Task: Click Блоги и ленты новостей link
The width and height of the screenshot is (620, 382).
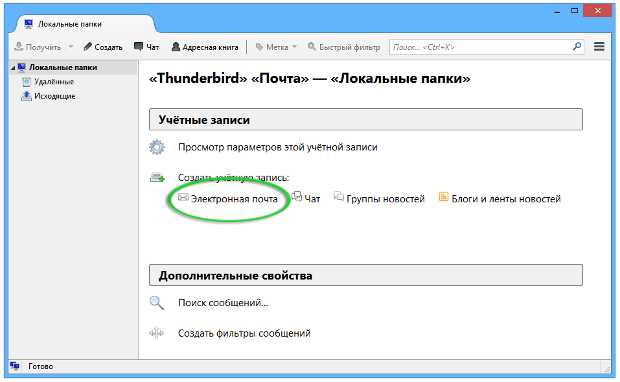Action: tap(506, 199)
